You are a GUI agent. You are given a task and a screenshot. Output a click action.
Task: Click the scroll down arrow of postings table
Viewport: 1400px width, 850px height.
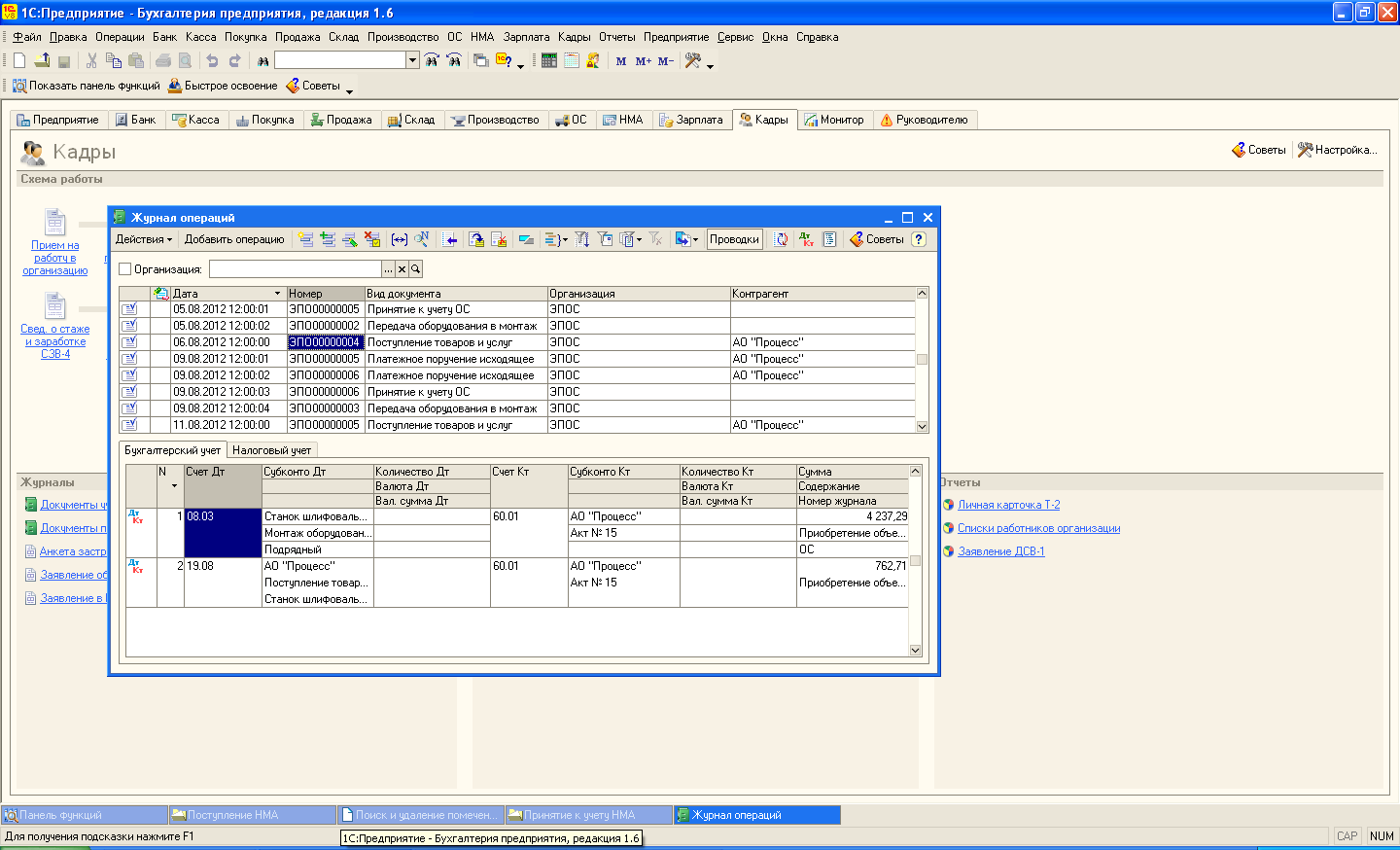click(915, 650)
